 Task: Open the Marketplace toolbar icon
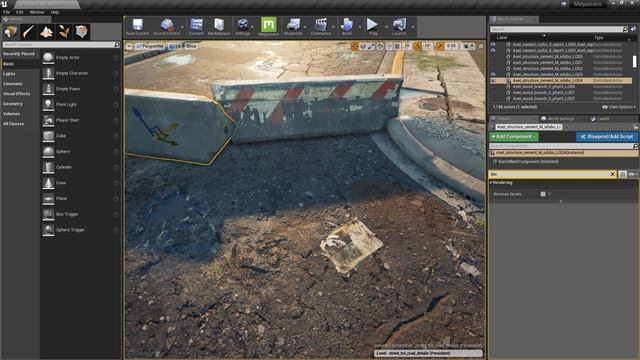pos(219,25)
